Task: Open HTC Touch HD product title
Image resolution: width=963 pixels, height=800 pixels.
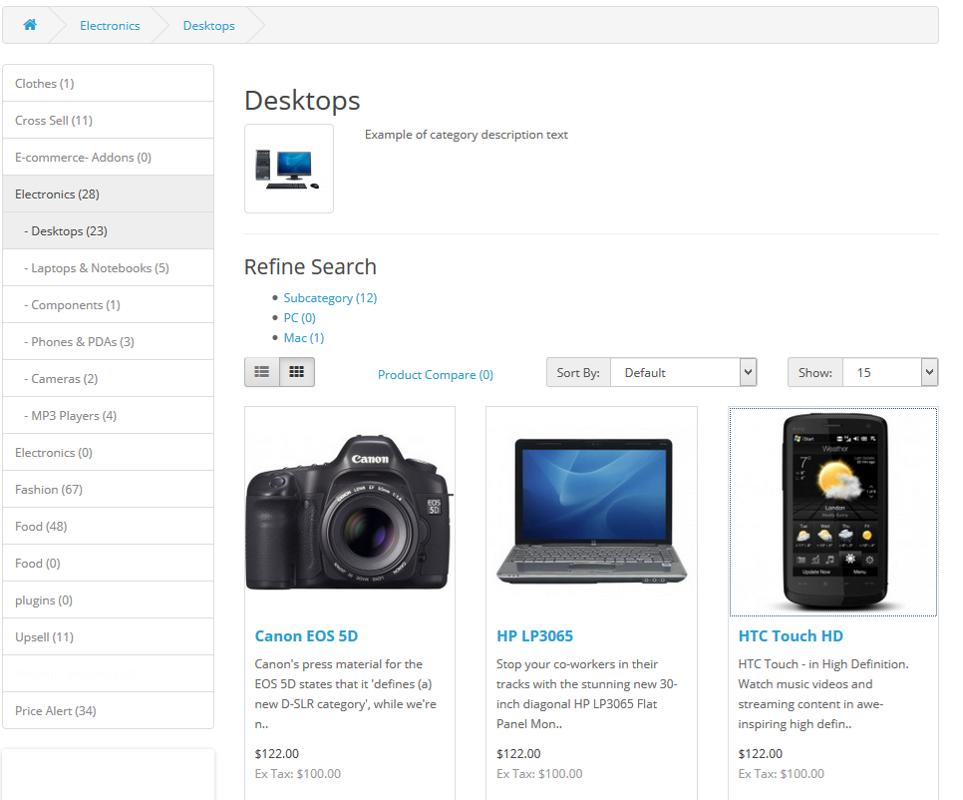Action: [791, 636]
